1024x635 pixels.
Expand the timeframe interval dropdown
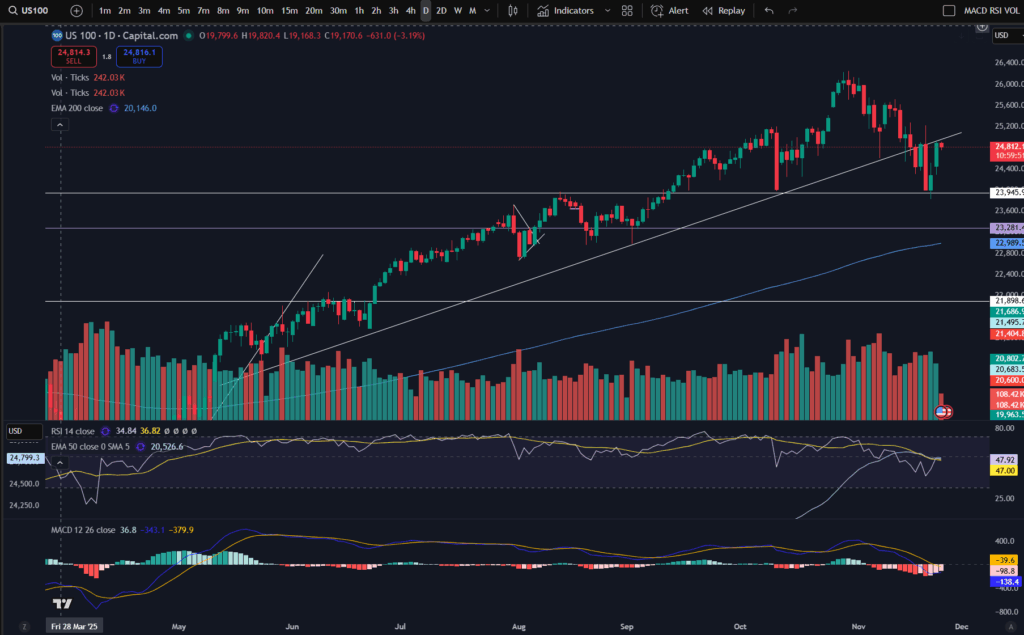point(487,10)
